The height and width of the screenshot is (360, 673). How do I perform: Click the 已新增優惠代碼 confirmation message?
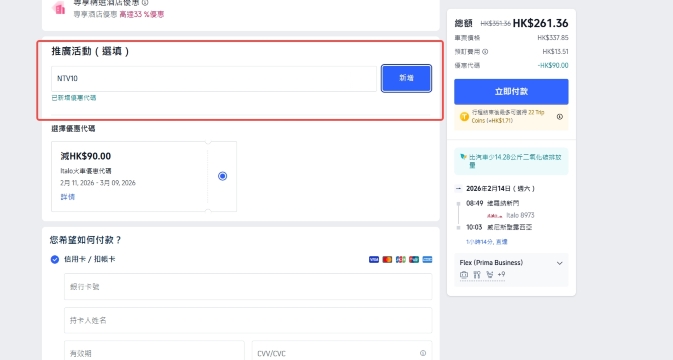point(74,98)
